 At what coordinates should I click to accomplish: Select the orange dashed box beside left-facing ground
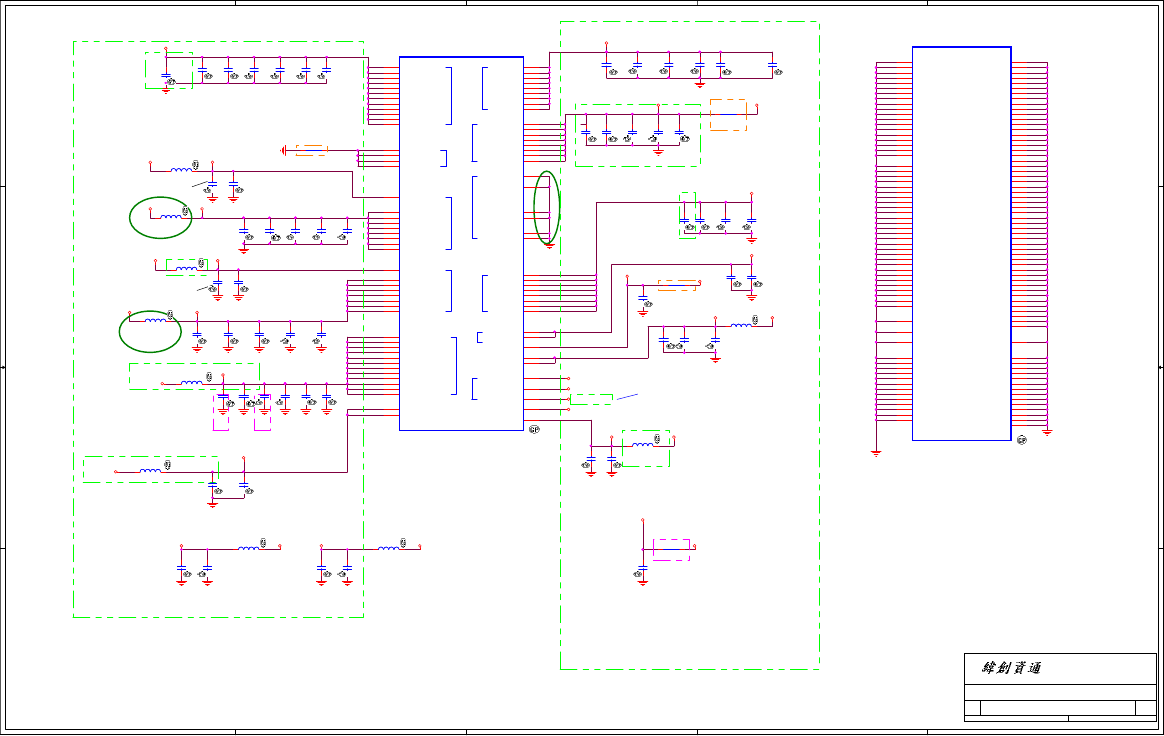tap(311, 150)
